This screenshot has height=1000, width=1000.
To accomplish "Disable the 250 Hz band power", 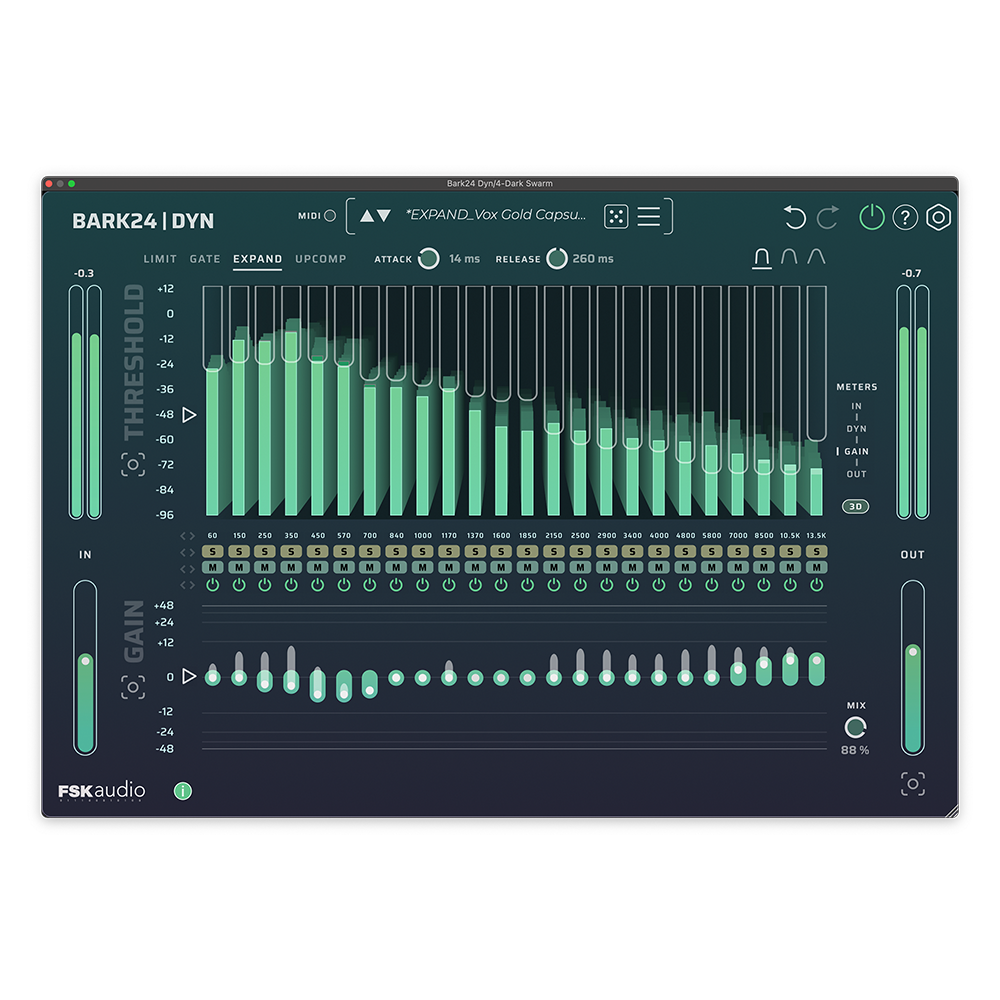I will click(265, 584).
